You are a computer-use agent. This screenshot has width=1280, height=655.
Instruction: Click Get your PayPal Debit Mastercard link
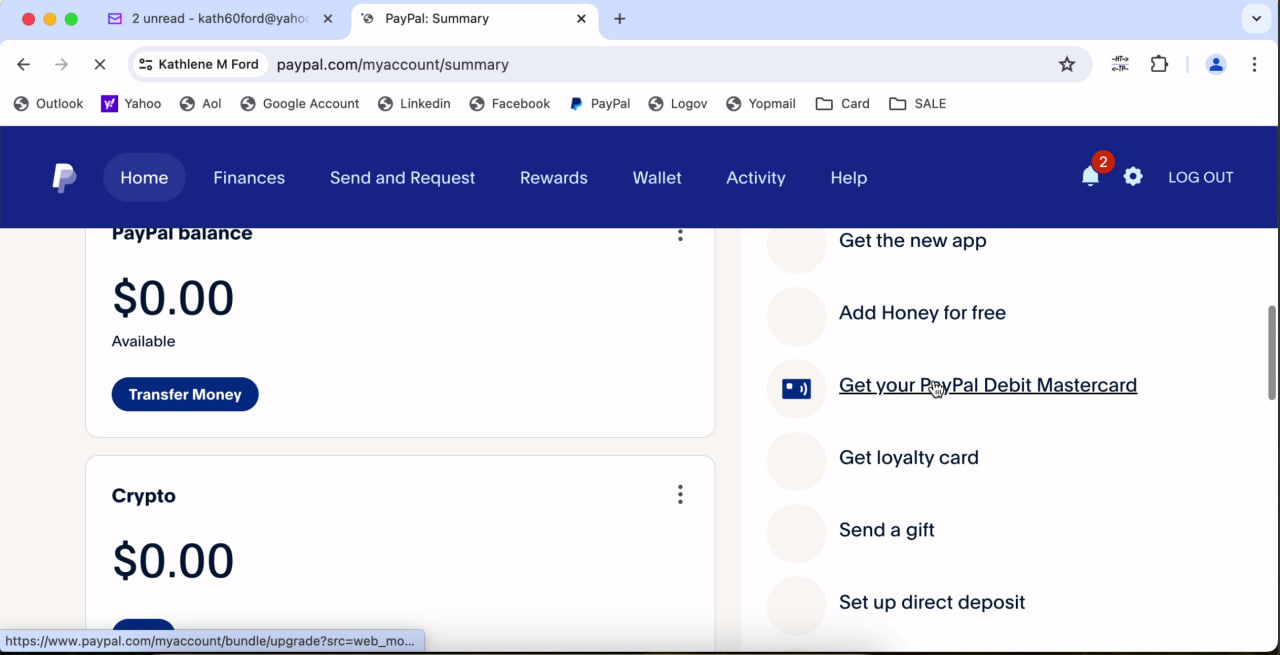[988, 385]
